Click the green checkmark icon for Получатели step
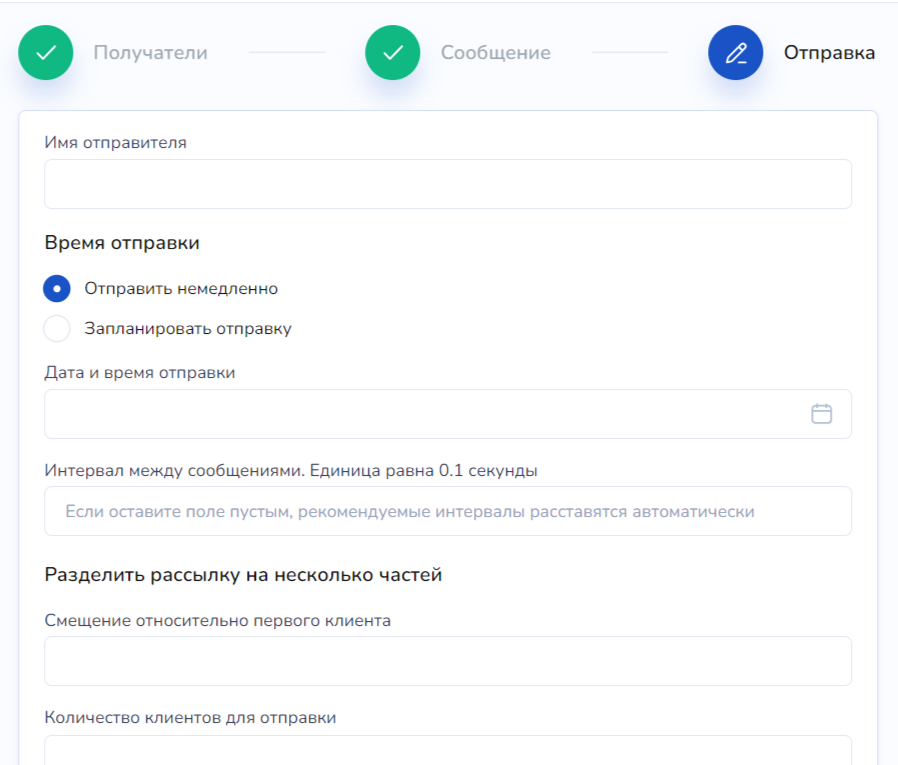Image resolution: width=898 pixels, height=765 pixels. tap(46, 53)
